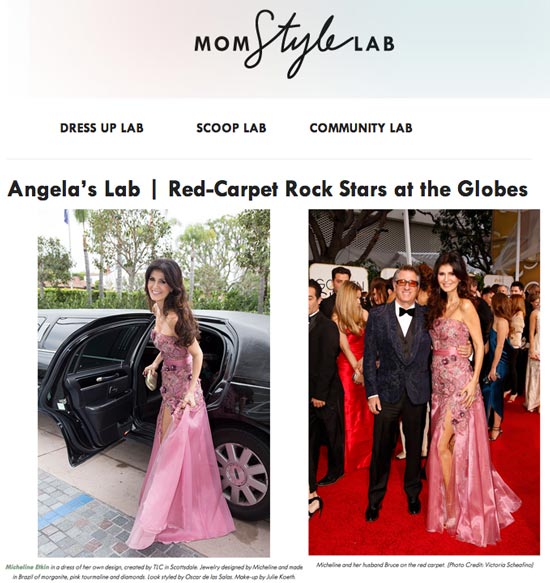Screen dimensions: 550x583
Task: Click the gold clutch in left photo
Action: click(x=151, y=381)
